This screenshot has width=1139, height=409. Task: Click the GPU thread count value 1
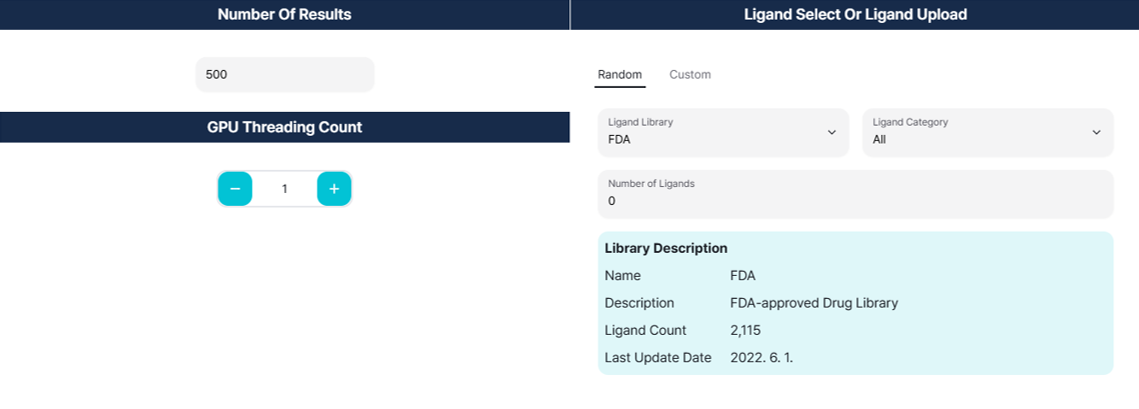click(x=285, y=189)
